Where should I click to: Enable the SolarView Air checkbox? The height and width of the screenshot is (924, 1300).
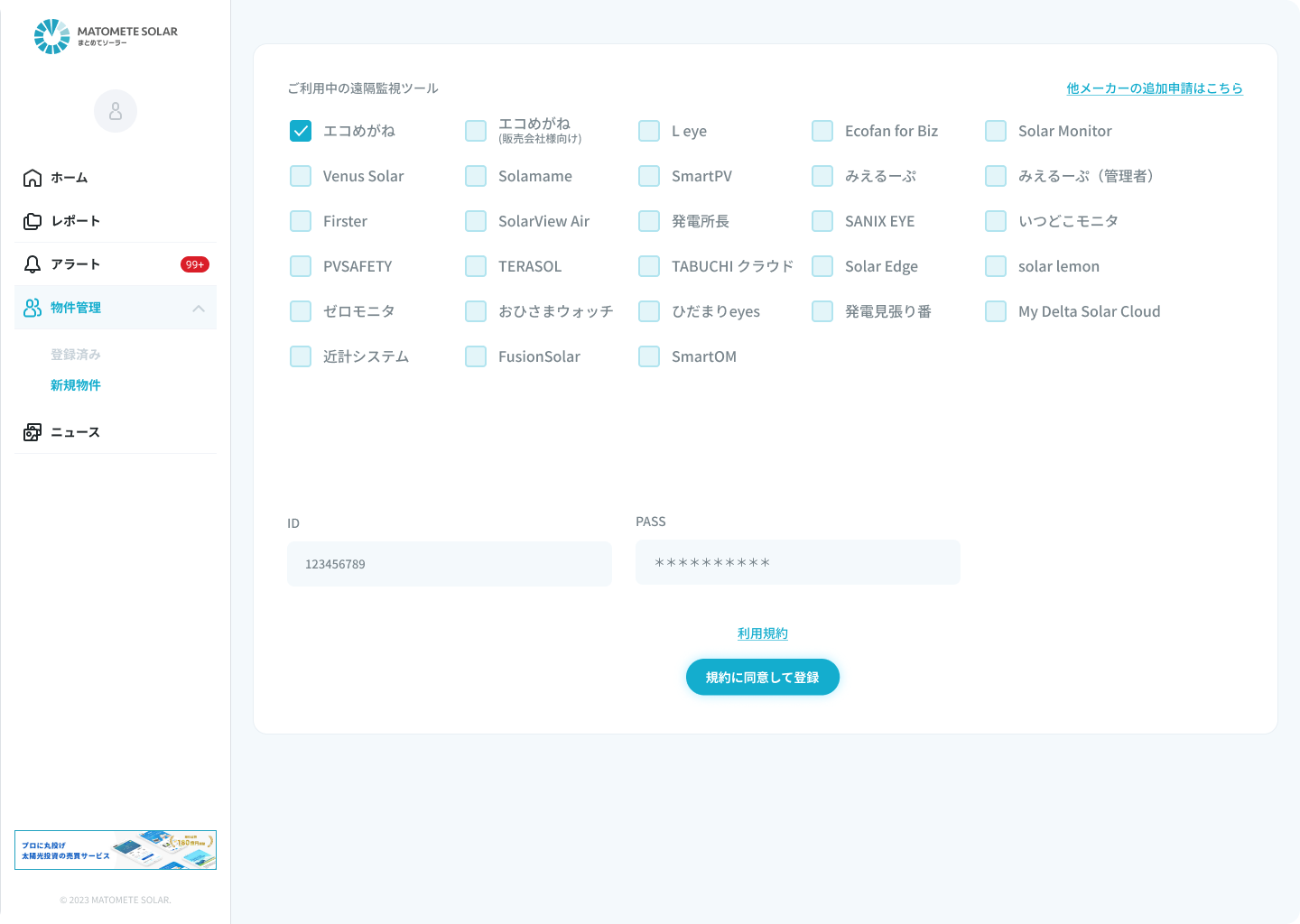[x=476, y=221]
